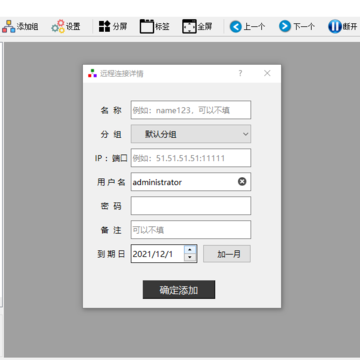The image size is (360, 360).
Task: Click the 加一月 add one month button
Action: point(227,254)
